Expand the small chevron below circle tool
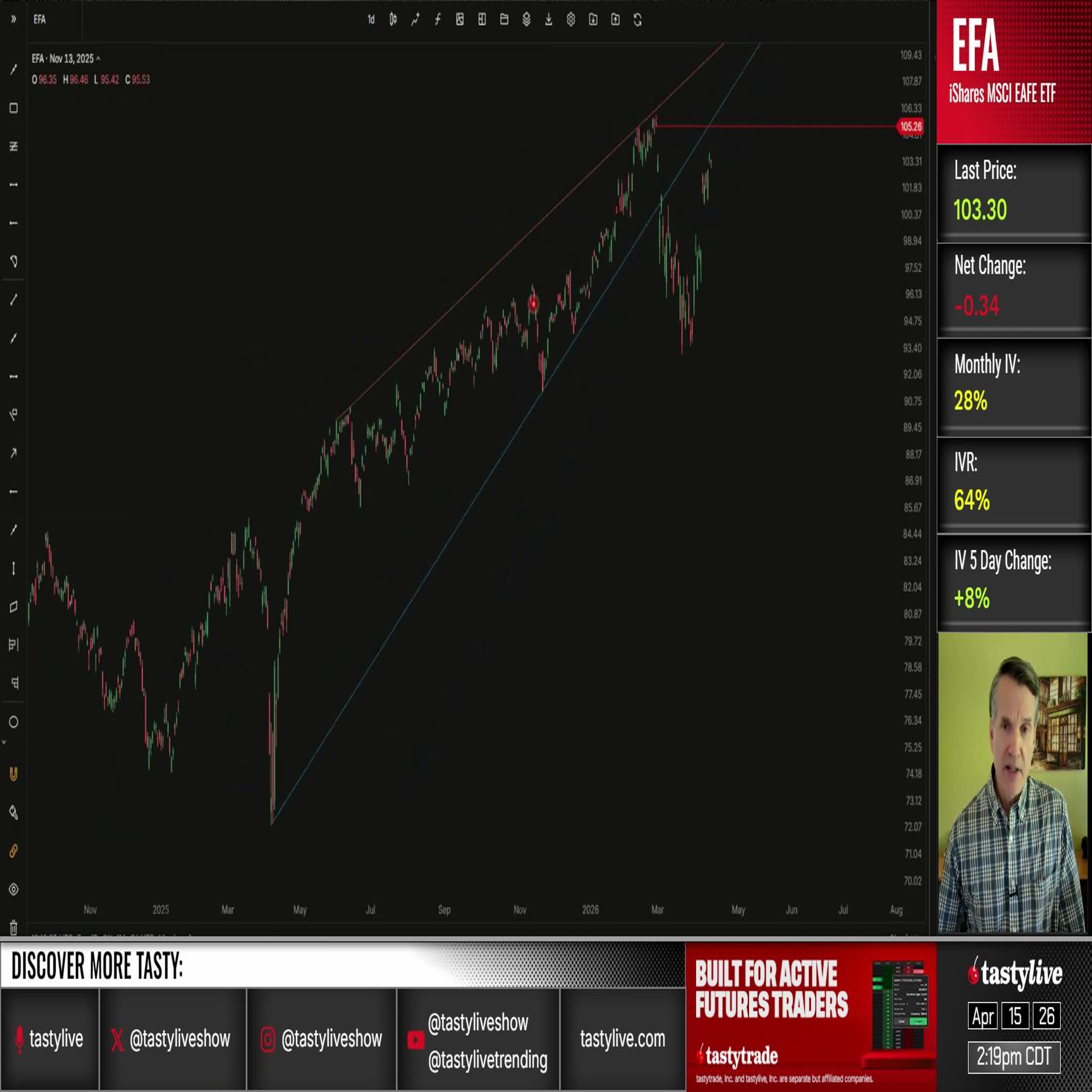 (x=4, y=742)
